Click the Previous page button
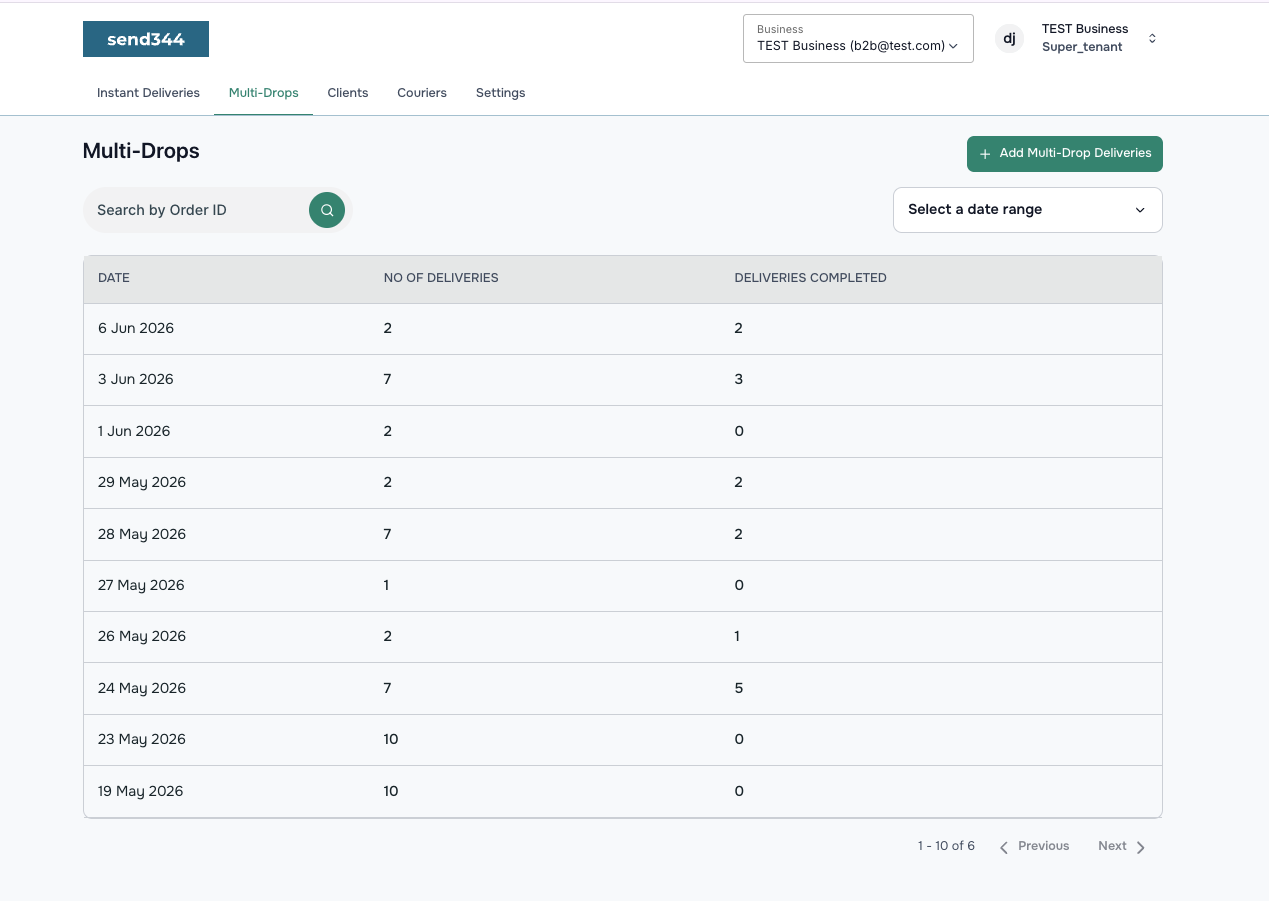The width and height of the screenshot is (1269, 901). (x=1035, y=846)
